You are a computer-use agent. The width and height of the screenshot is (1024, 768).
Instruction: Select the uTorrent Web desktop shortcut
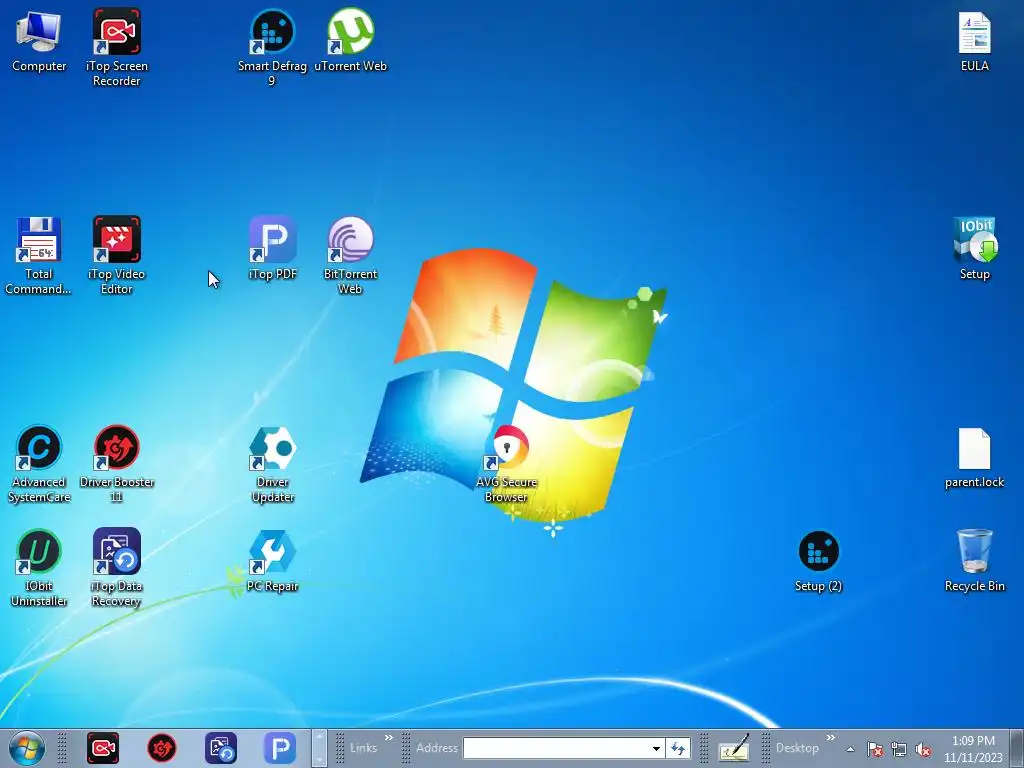[351, 40]
